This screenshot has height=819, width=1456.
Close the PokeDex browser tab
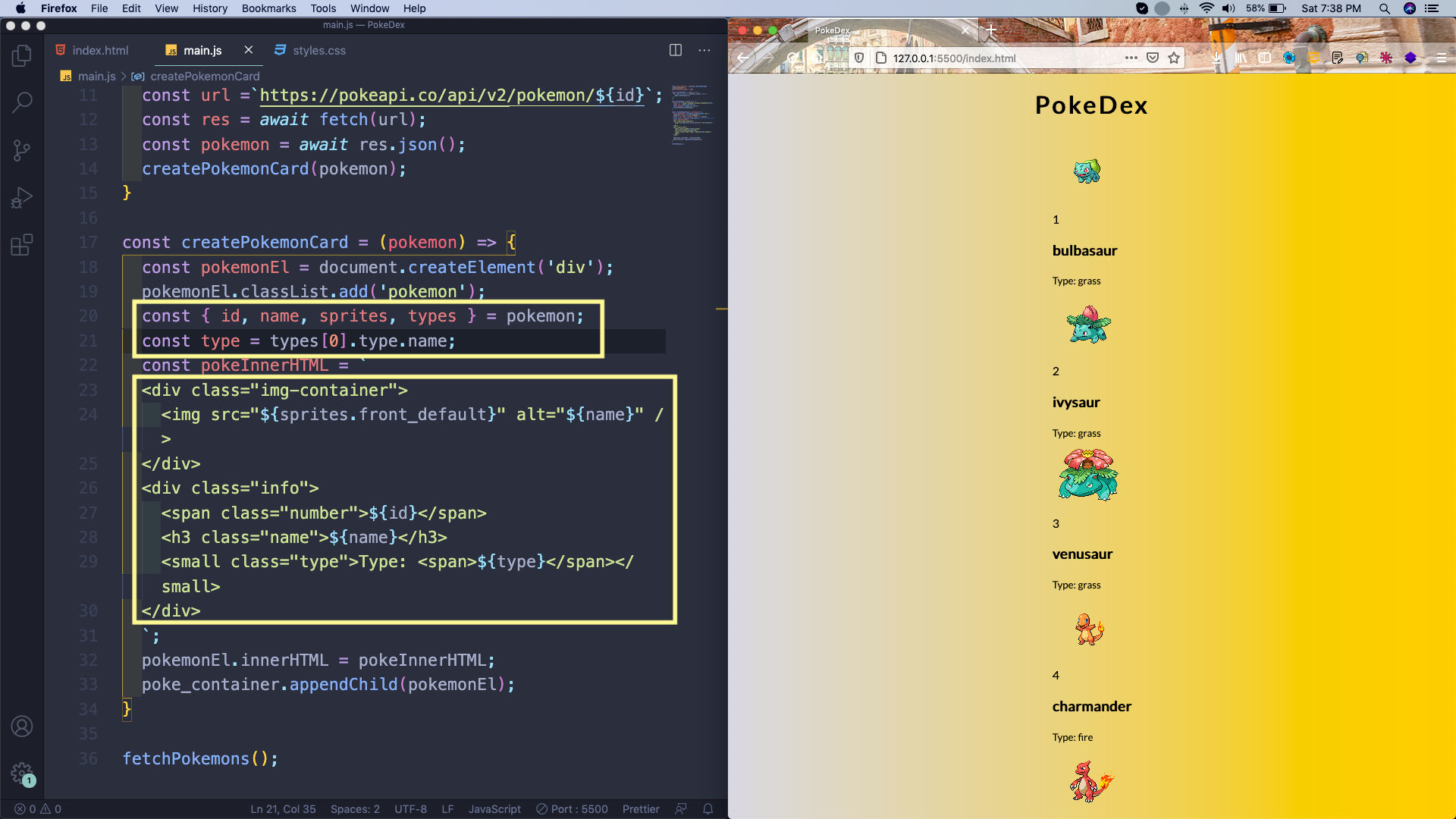click(965, 30)
